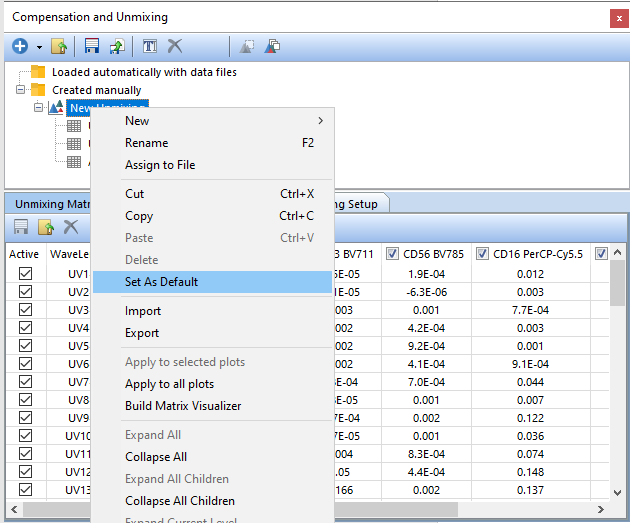Click the -6.3E-06 cell in CD56 BV785
This screenshot has width=635, height=523.
426,292
